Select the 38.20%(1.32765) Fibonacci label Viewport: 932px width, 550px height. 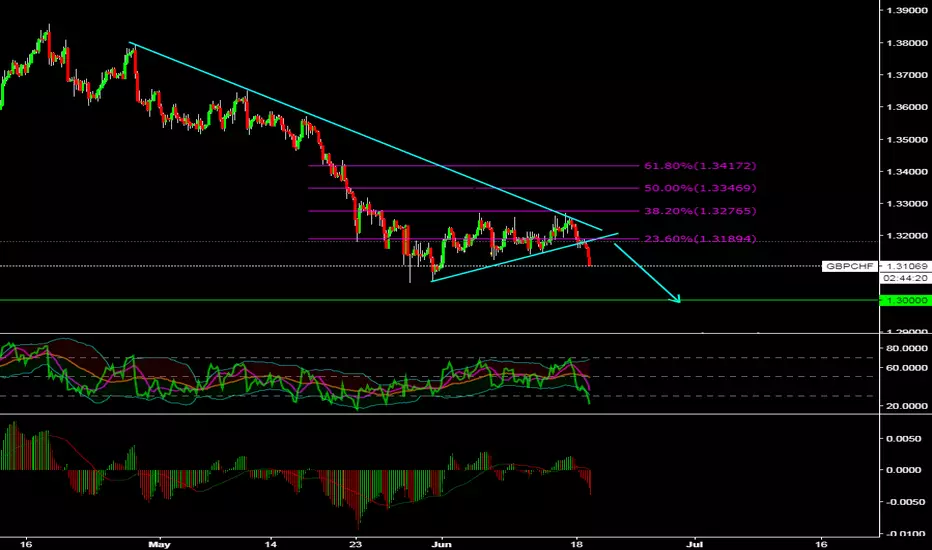click(700, 211)
